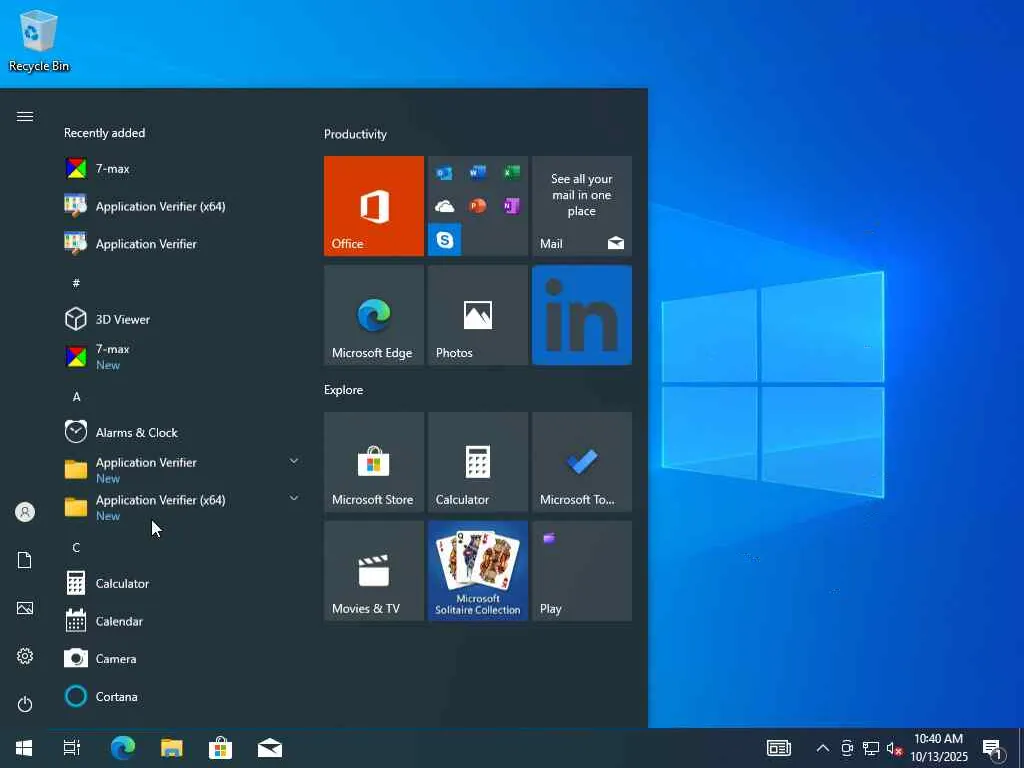Open the Office tile
The height and width of the screenshot is (768, 1024).
pyautogui.click(x=373, y=205)
